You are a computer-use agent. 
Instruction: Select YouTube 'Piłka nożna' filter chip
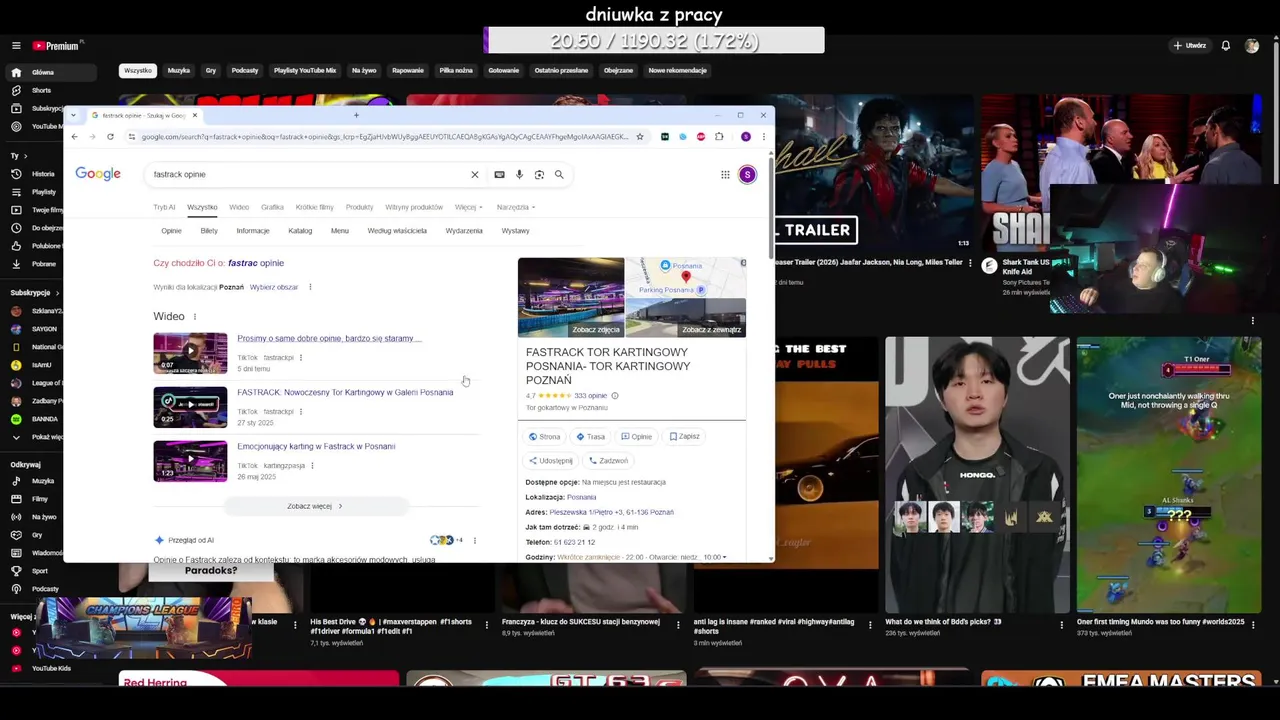click(456, 71)
